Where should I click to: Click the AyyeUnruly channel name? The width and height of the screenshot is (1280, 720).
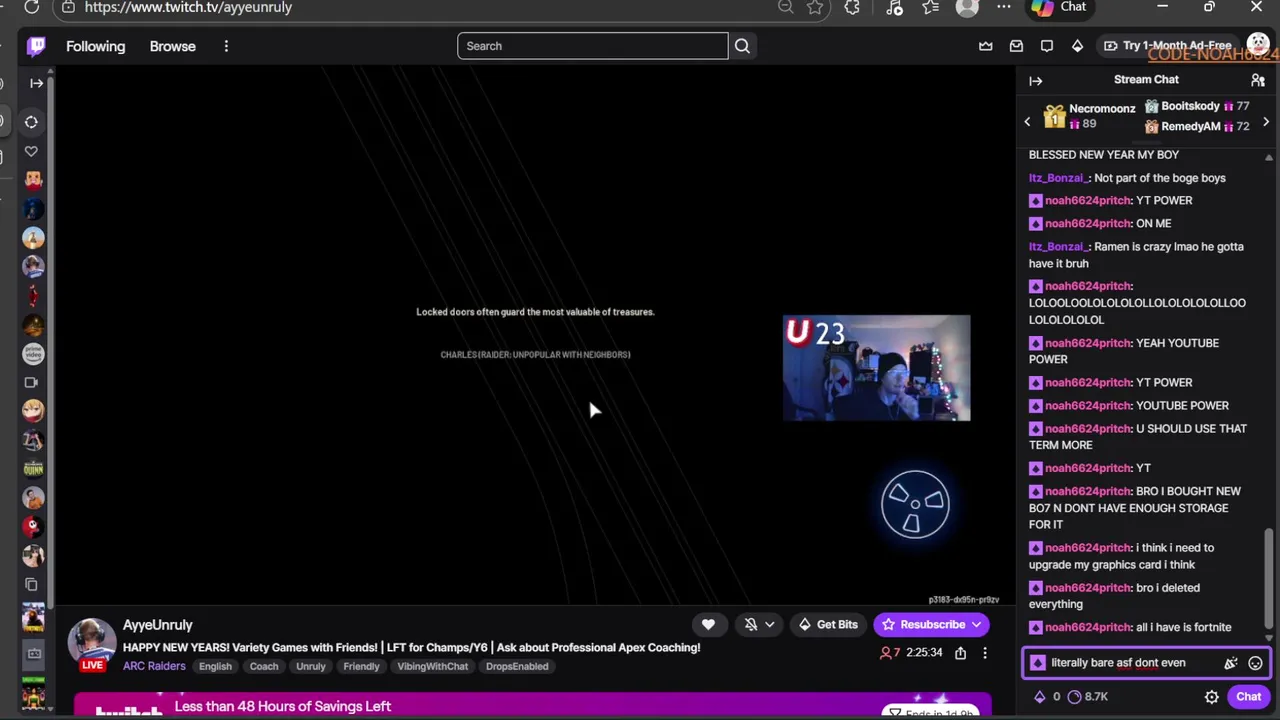[x=158, y=625]
